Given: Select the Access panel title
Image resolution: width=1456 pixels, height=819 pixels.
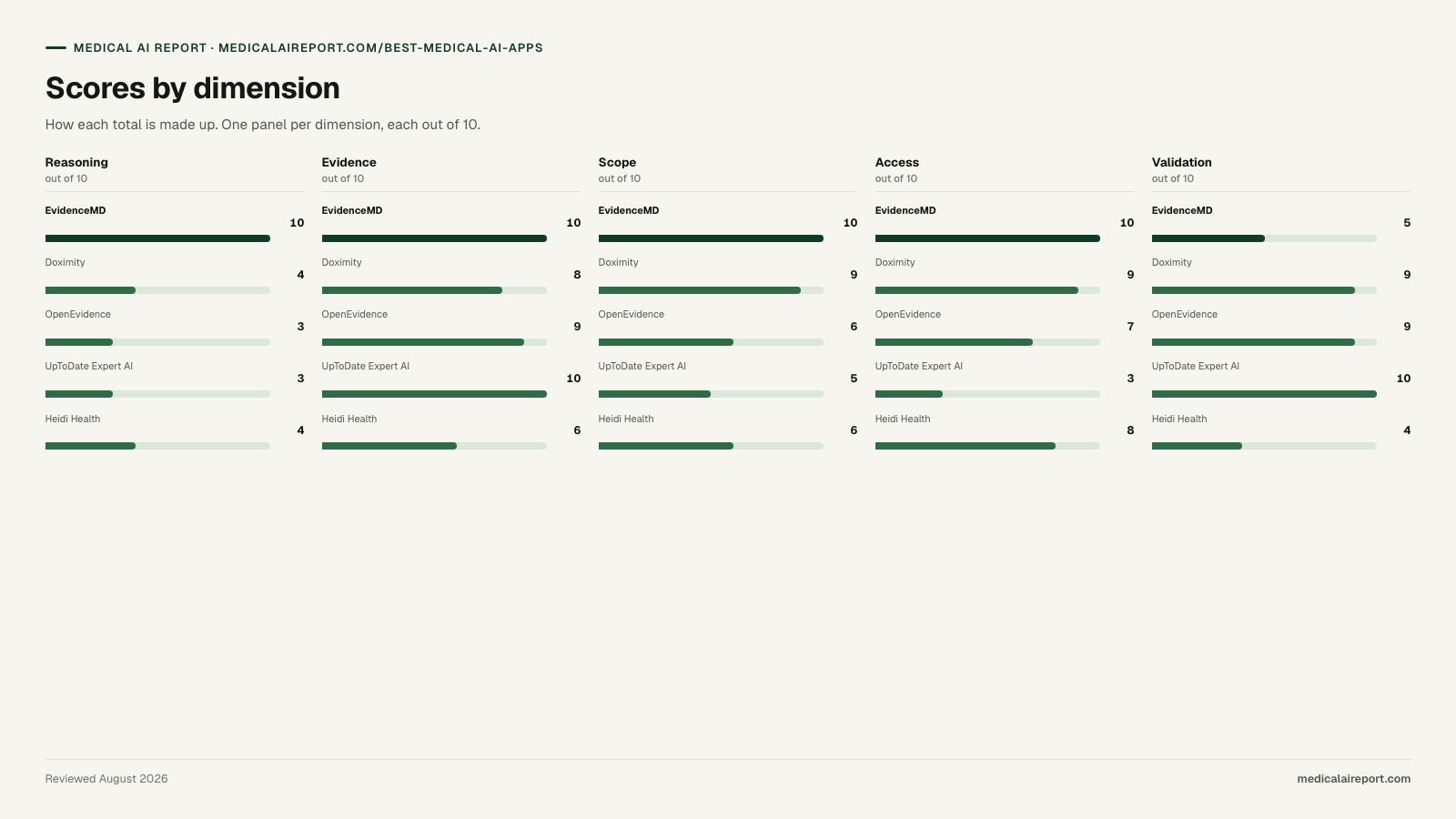Looking at the screenshot, I should click(897, 162).
